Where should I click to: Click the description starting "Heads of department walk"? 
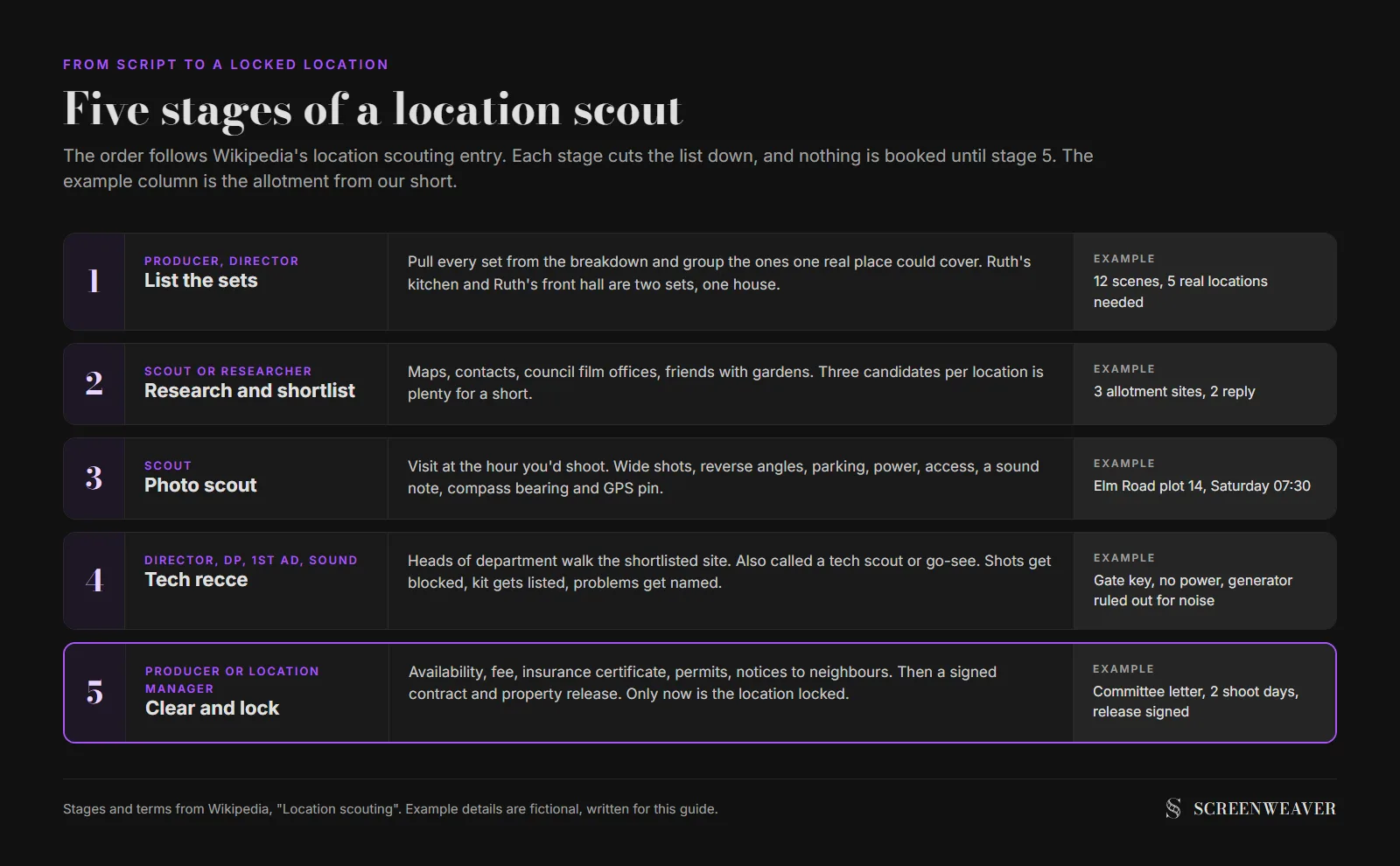coord(730,571)
